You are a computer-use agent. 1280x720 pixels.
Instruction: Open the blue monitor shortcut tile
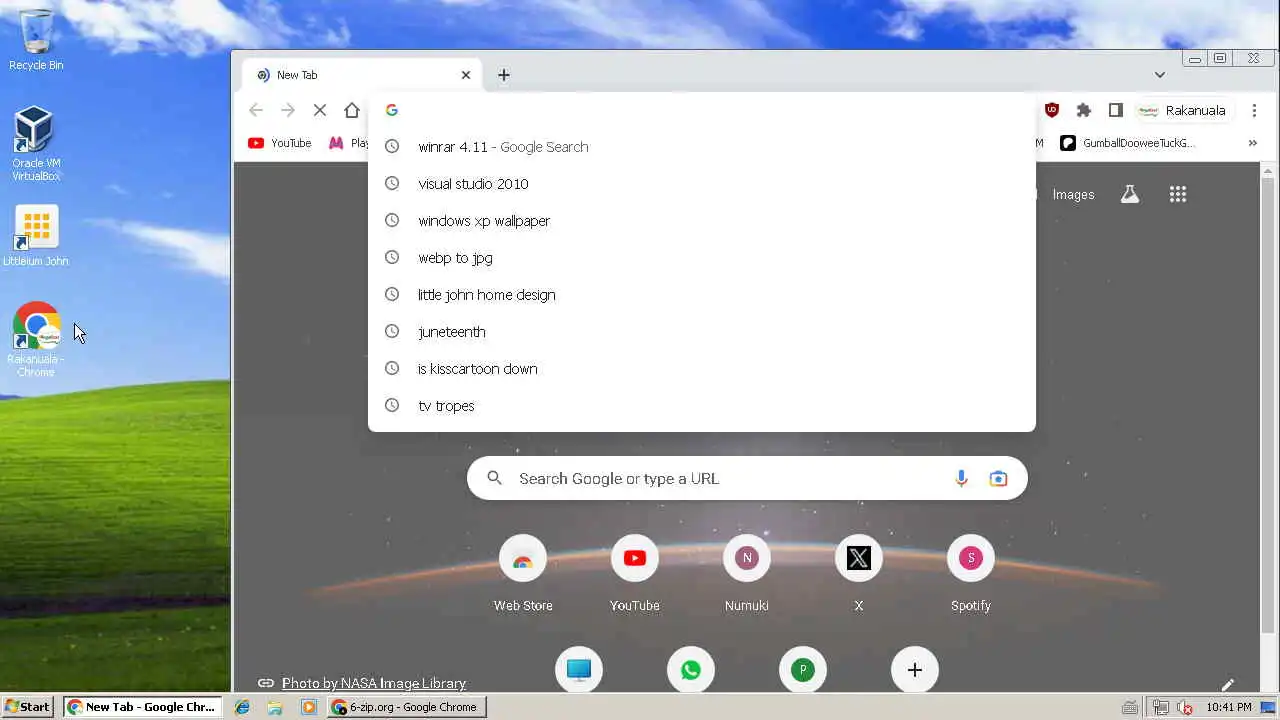pos(579,670)
